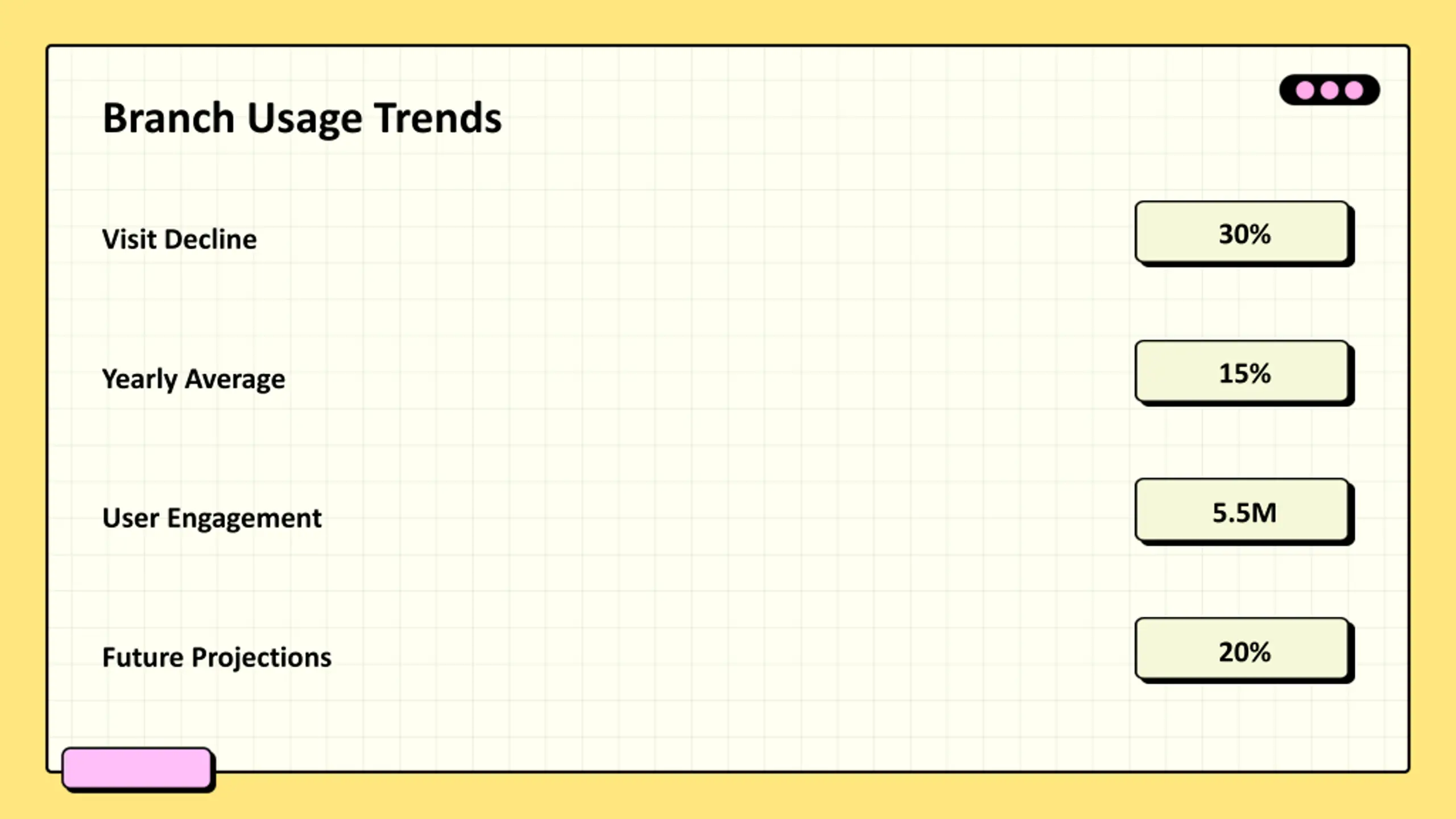Click the word "Usage" in the title
The height and width of the screenshot is (819, 1456).
tap(304, 119)
